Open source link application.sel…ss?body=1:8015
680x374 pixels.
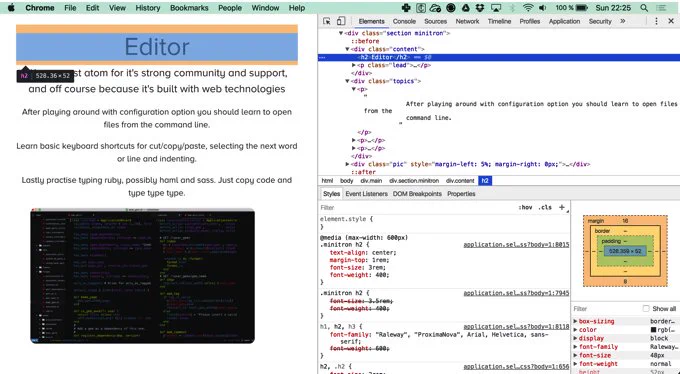click(x=516, y=245)
